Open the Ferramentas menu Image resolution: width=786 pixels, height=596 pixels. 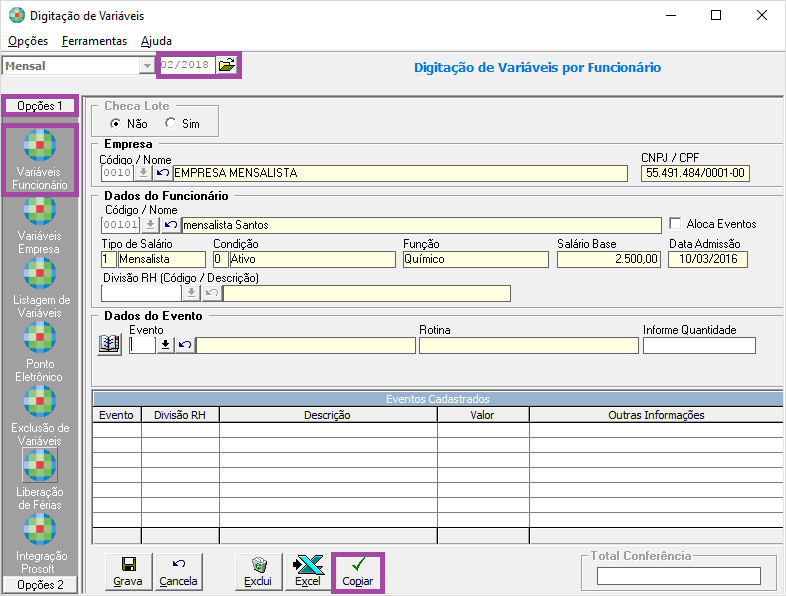[x=94, y=41]
